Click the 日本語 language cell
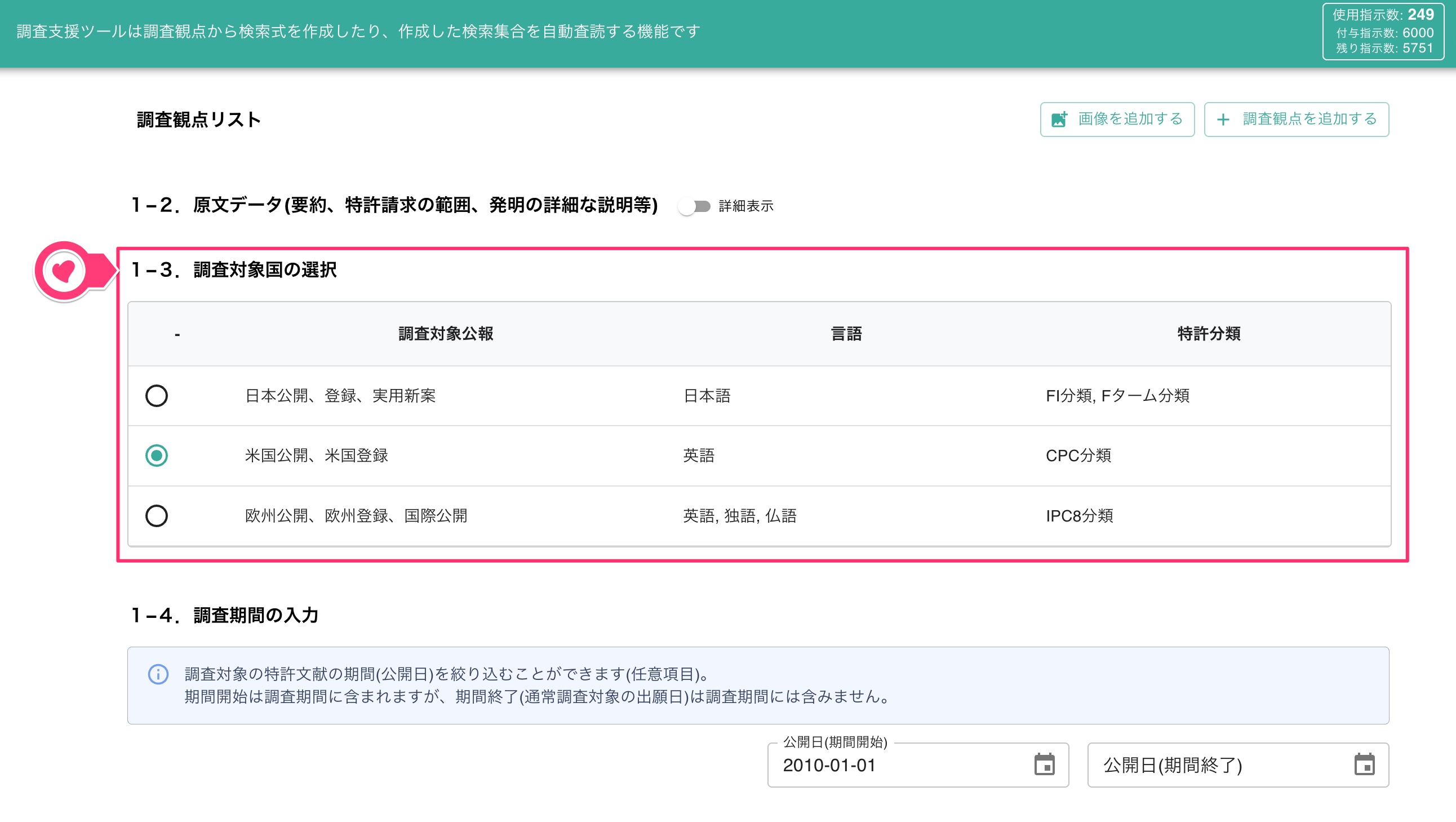This screenshot has height=822, width=1456. [707, 395]
